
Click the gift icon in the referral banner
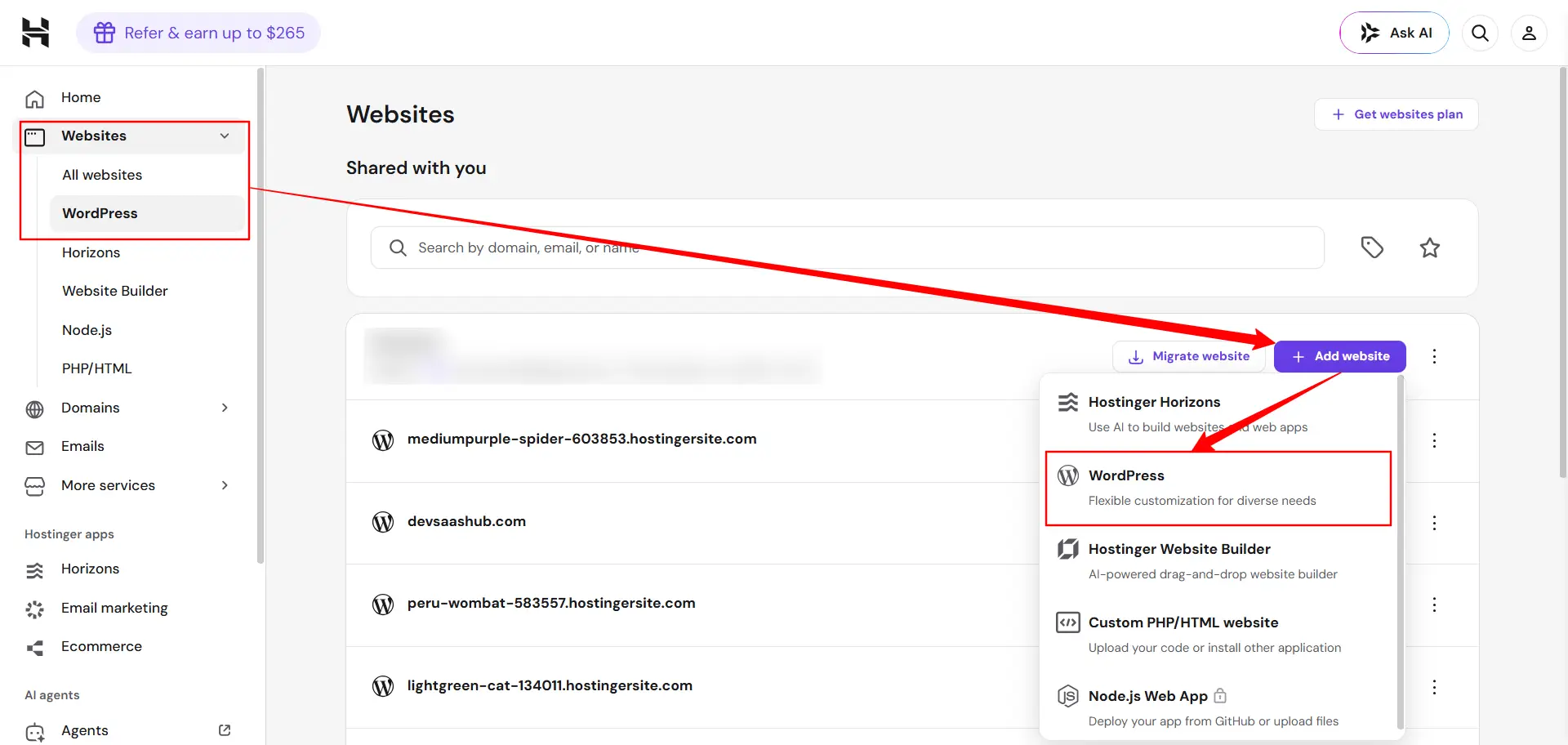(x=105, y=33)
